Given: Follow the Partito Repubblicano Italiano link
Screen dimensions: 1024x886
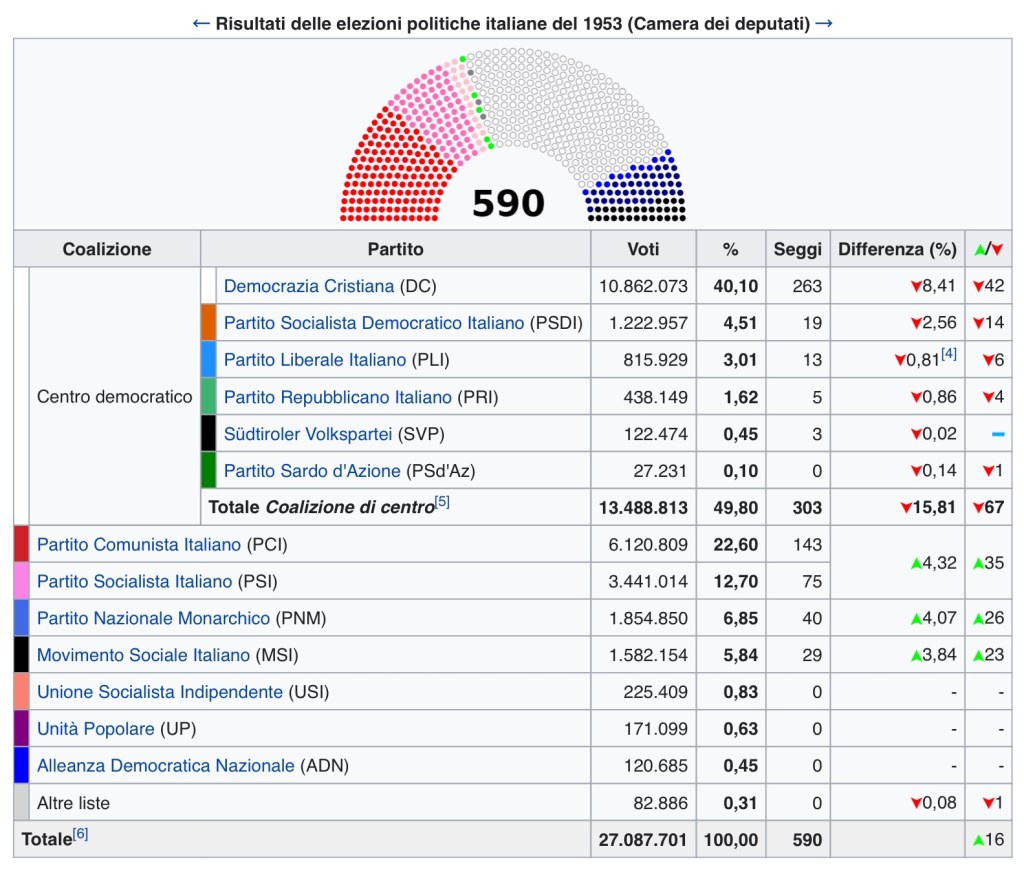Looking at the screenshot, I should coord(338,397).
